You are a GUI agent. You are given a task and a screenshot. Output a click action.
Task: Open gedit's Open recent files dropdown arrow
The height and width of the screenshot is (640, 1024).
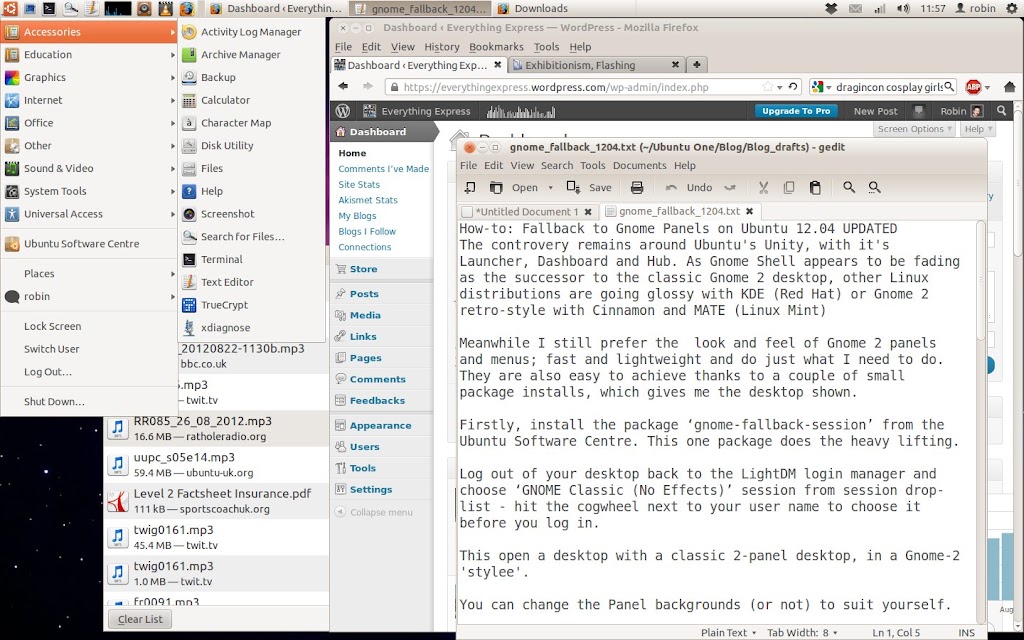(550, 188)
